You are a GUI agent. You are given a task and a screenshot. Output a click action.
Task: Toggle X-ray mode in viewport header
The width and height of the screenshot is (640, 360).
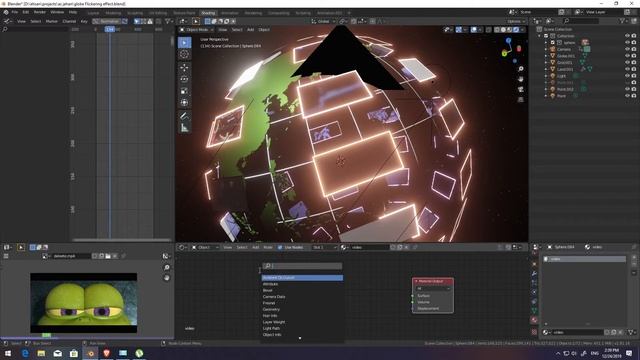pos(489,30)
